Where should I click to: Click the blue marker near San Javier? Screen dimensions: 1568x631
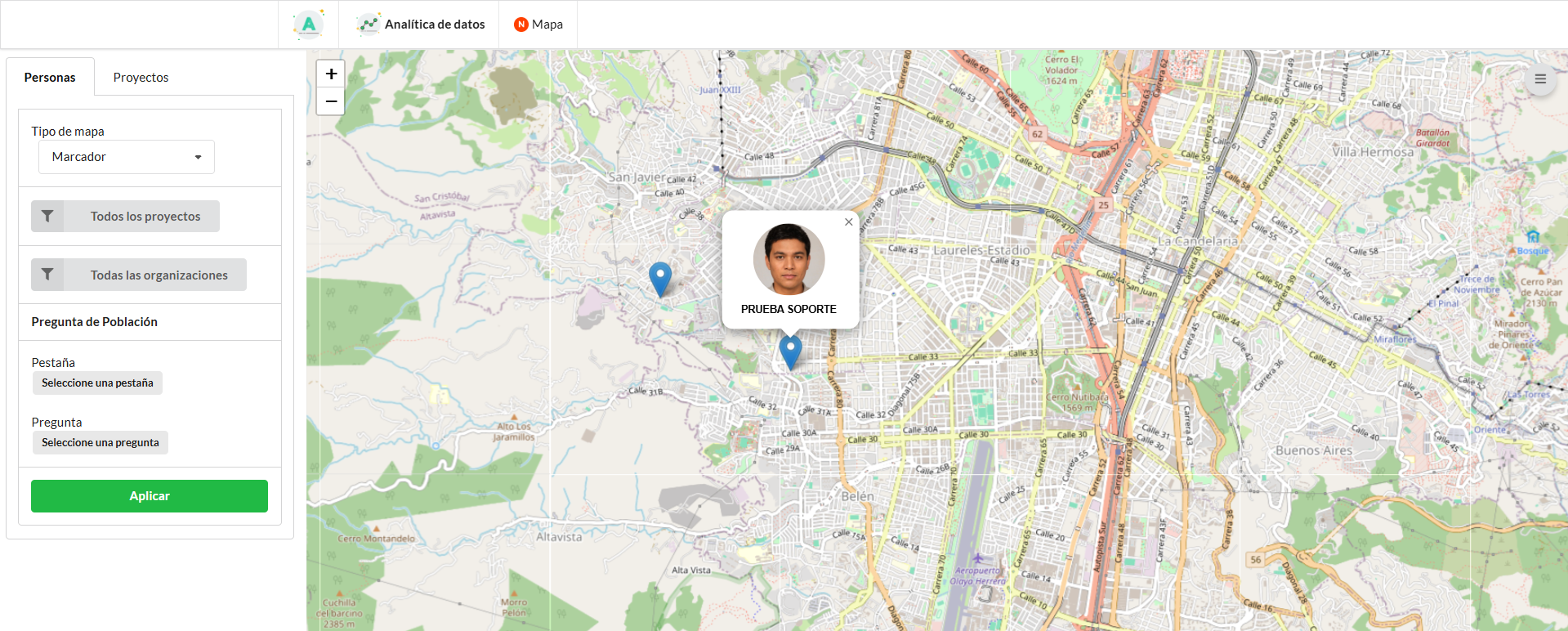pyautogui.click(x=659, y=278)
